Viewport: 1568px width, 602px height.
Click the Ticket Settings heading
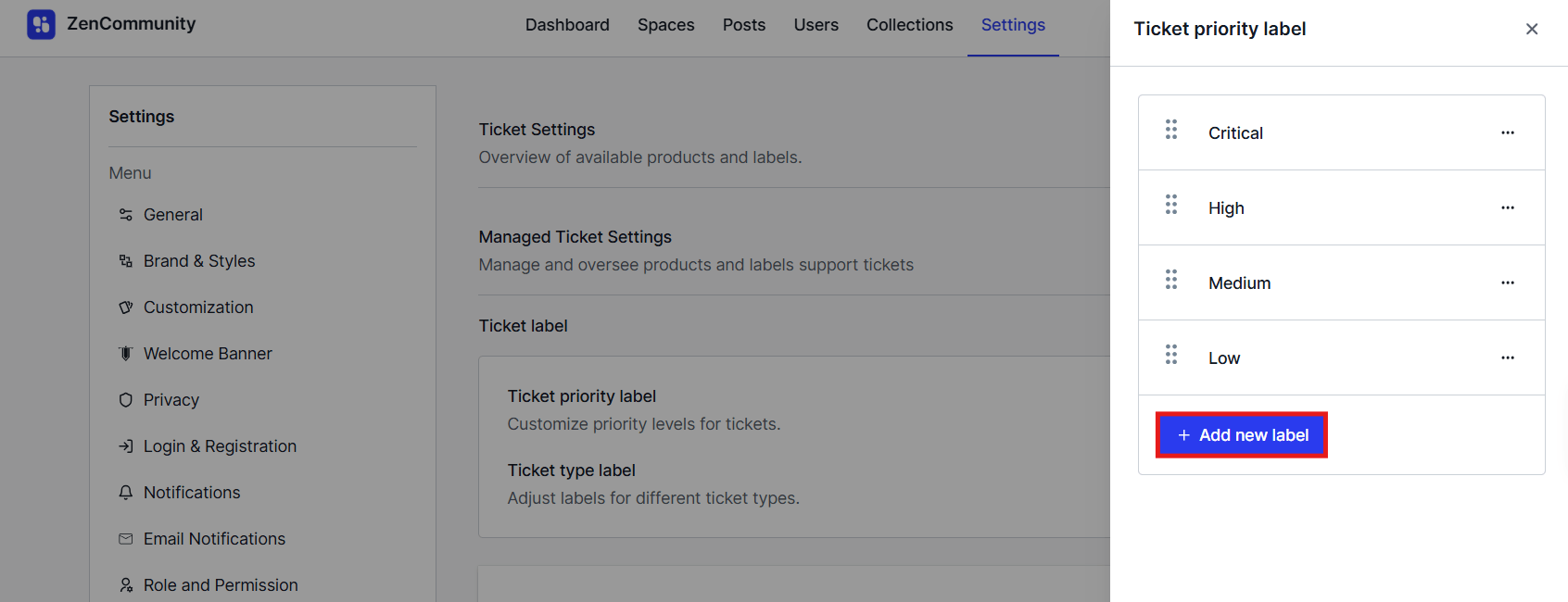click(x=537, y=130)
